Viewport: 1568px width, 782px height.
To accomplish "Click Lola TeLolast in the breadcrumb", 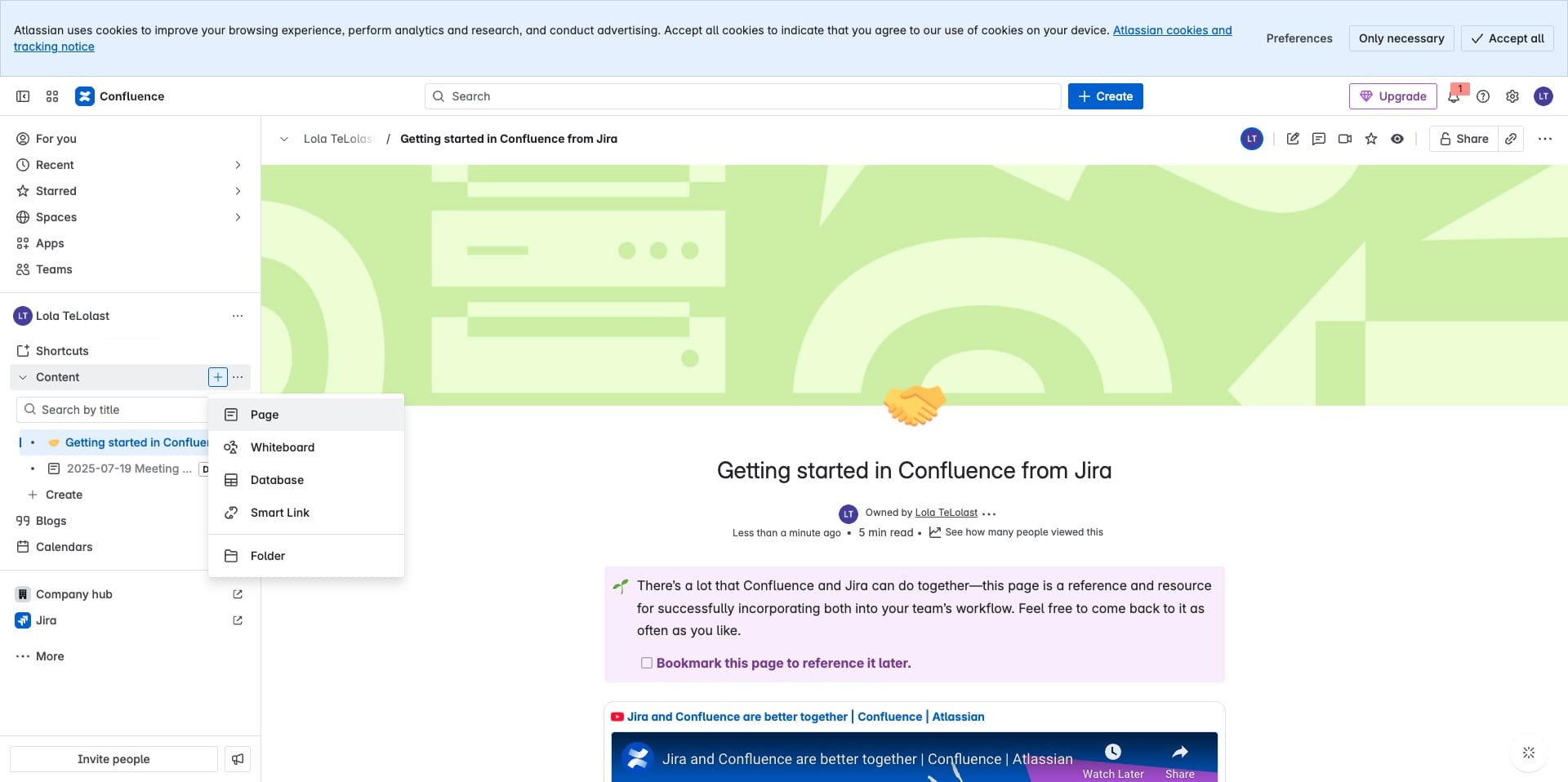I will click(x=338, y=139).
